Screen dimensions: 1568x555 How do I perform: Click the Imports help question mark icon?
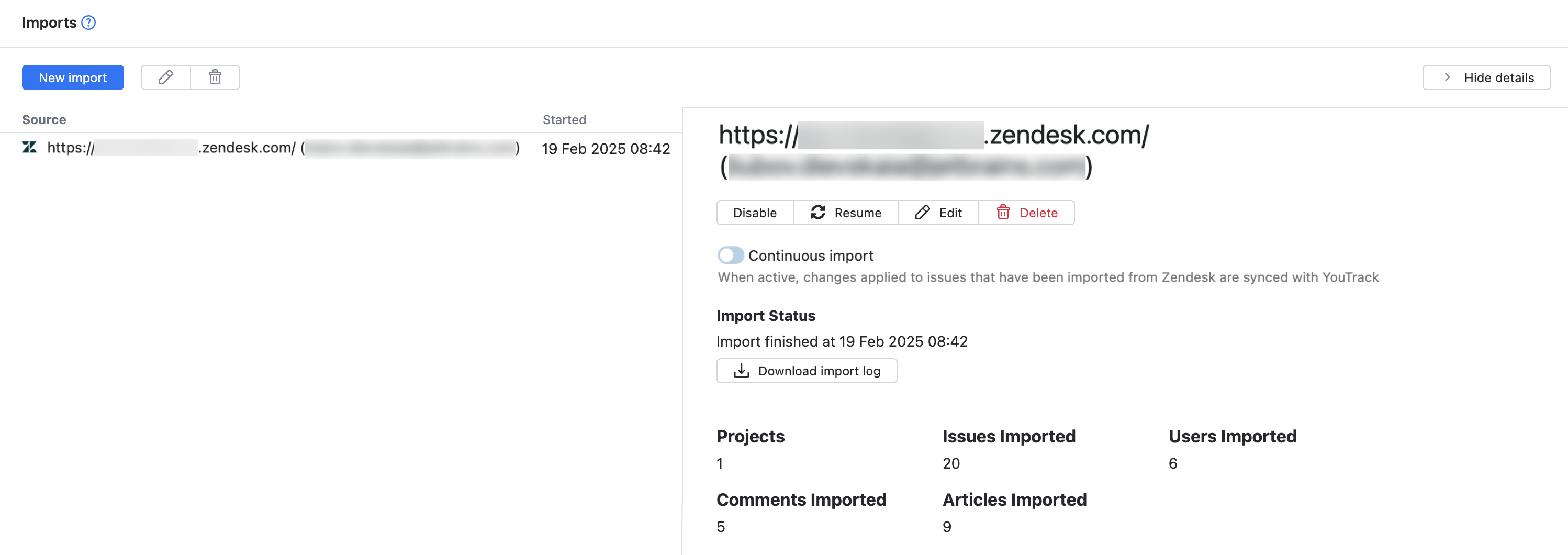(x=89, y=23)
